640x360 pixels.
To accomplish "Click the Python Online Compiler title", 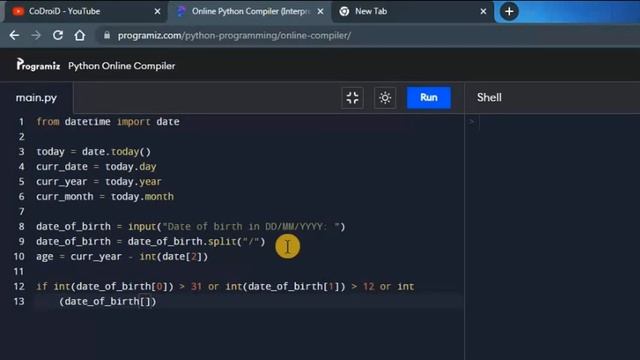I will pos(122,66).
